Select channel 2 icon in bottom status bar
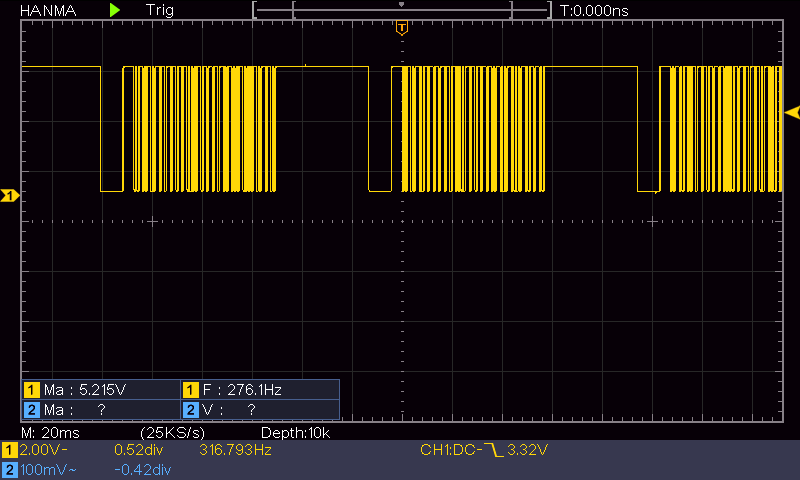 pos(9,469)
